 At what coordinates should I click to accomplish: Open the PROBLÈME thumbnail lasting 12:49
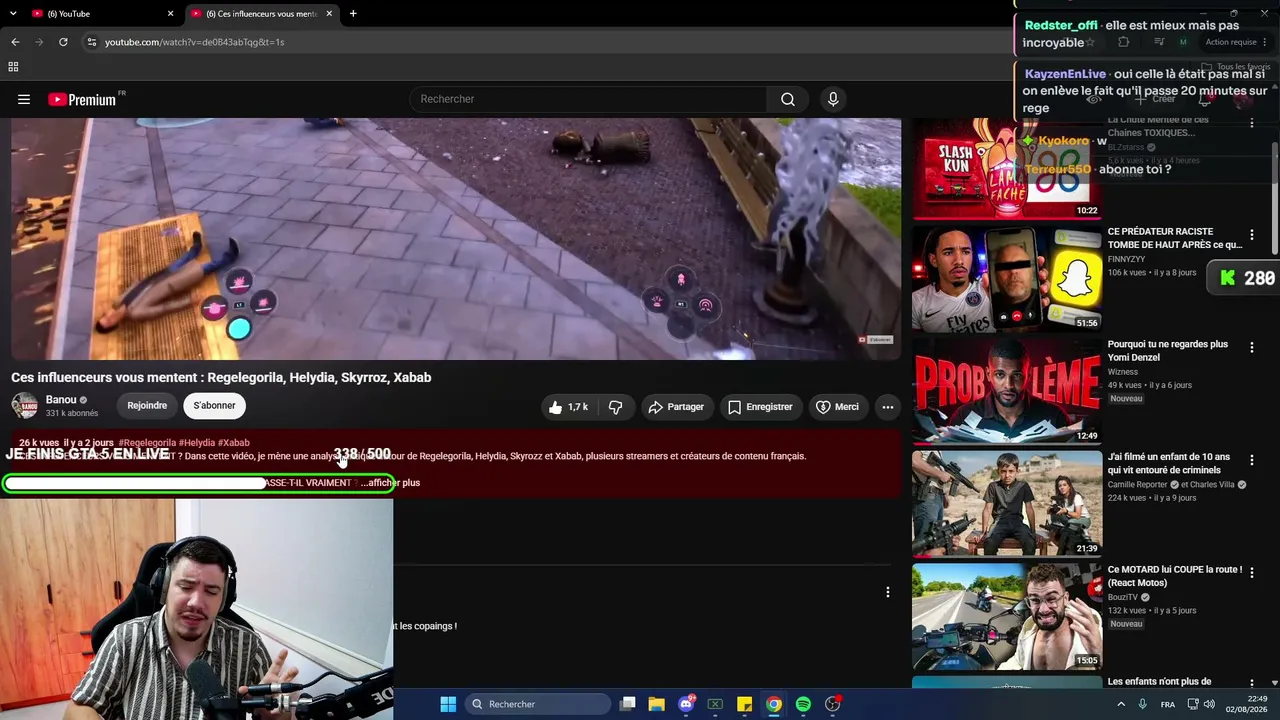coord(1007,391)
